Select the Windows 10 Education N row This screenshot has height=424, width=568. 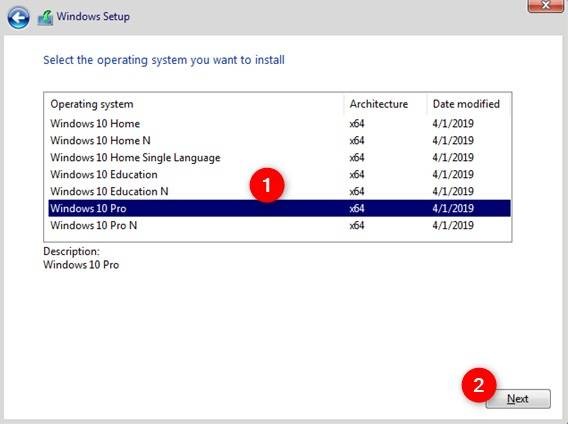[x=279, y=191]
